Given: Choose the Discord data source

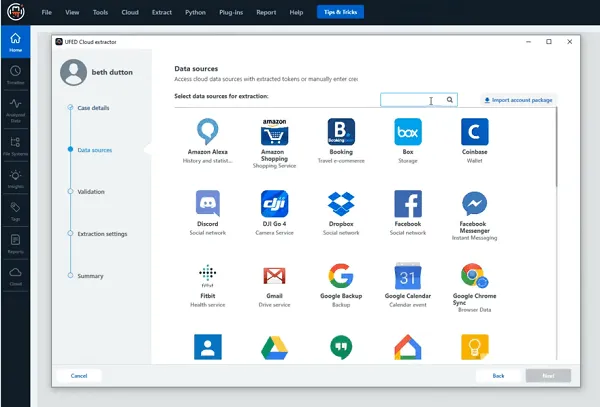Looking at the screenshot, I should [x=207, y=204].
